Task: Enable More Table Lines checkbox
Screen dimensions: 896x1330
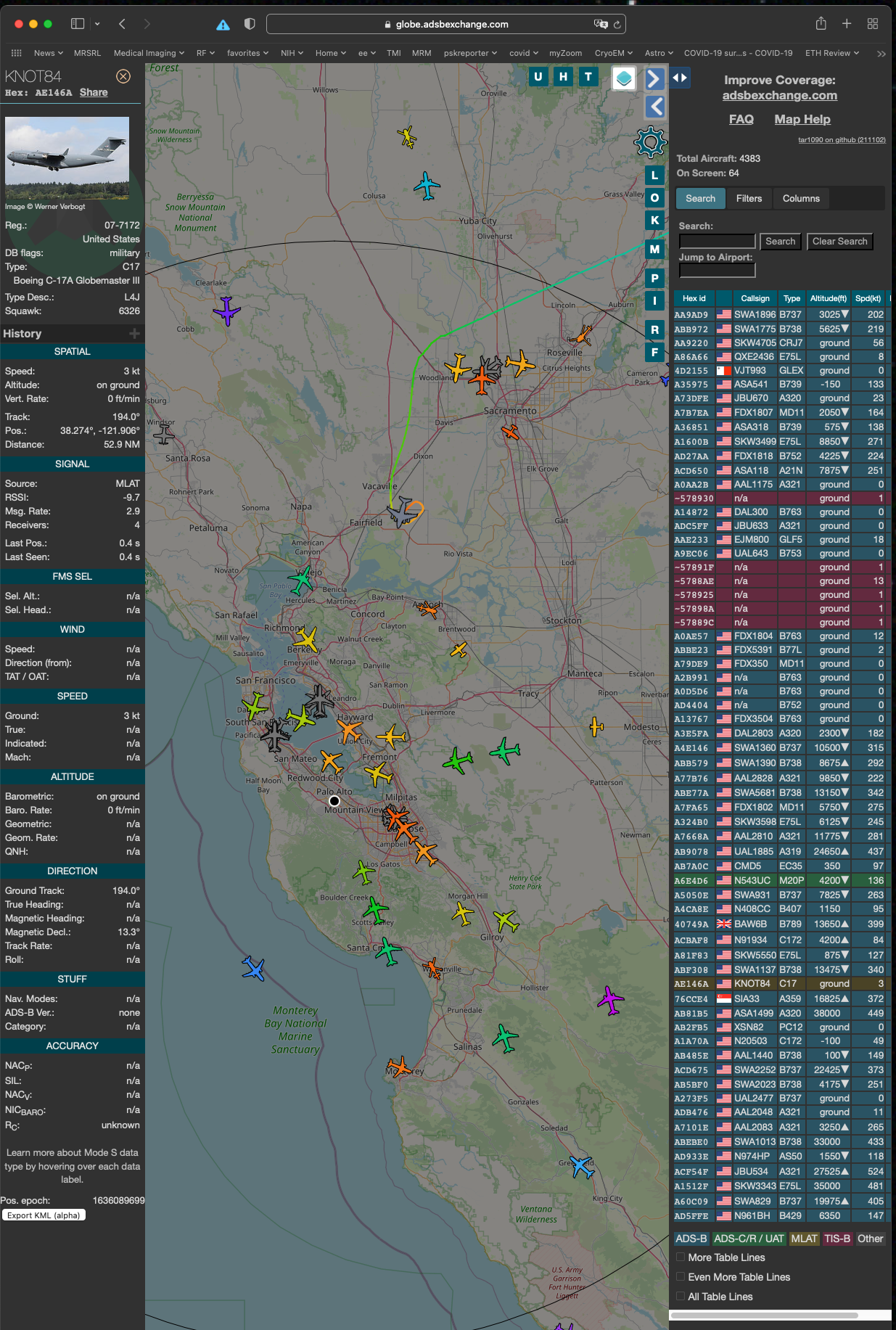Action: [681, 1257]
